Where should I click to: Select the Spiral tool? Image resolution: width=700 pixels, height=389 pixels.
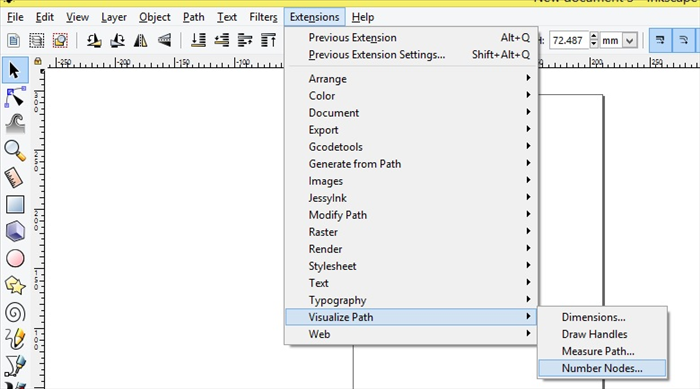[15, 313]
